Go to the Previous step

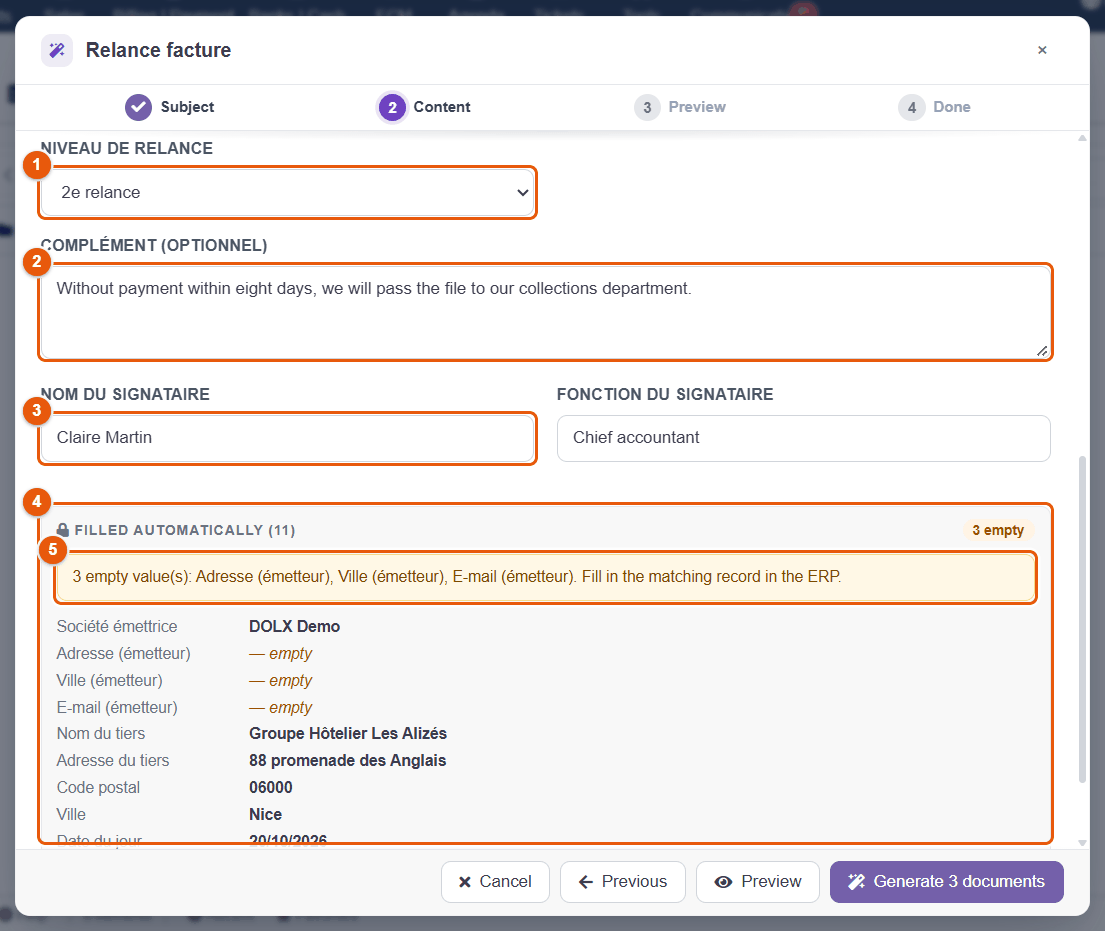[622, 882]
